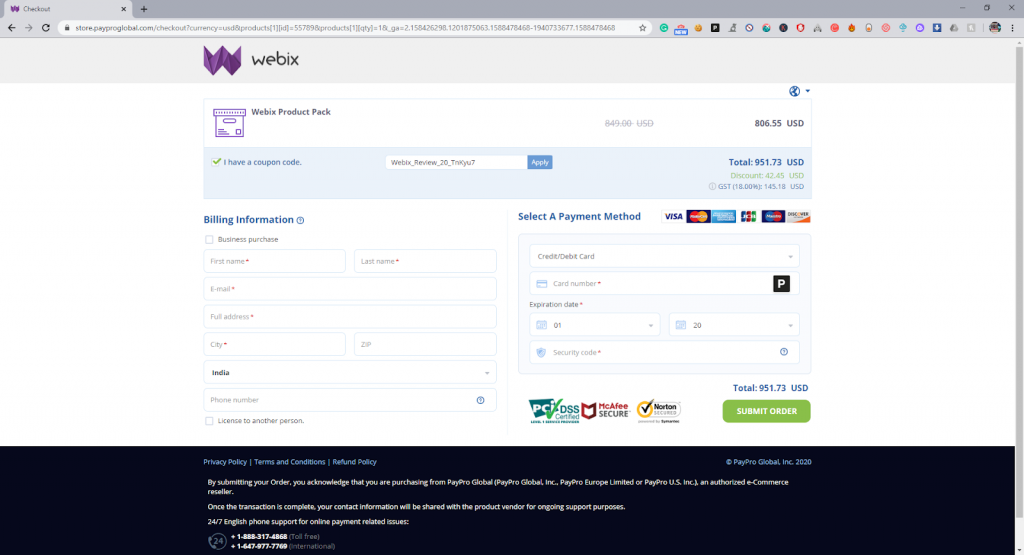
Task: Click the security code help icon
Action: coord(783,352)
